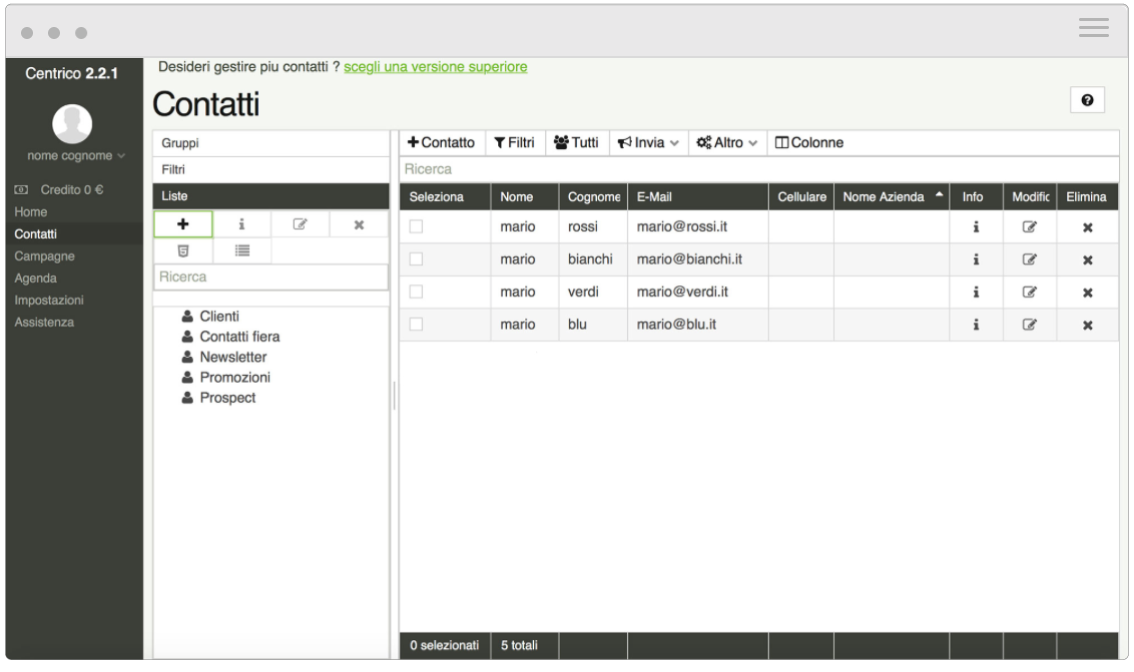Viewport: 1134px width, 672px height.
Task: Open the Invia dropdown
Action: [x=647, y=142]
